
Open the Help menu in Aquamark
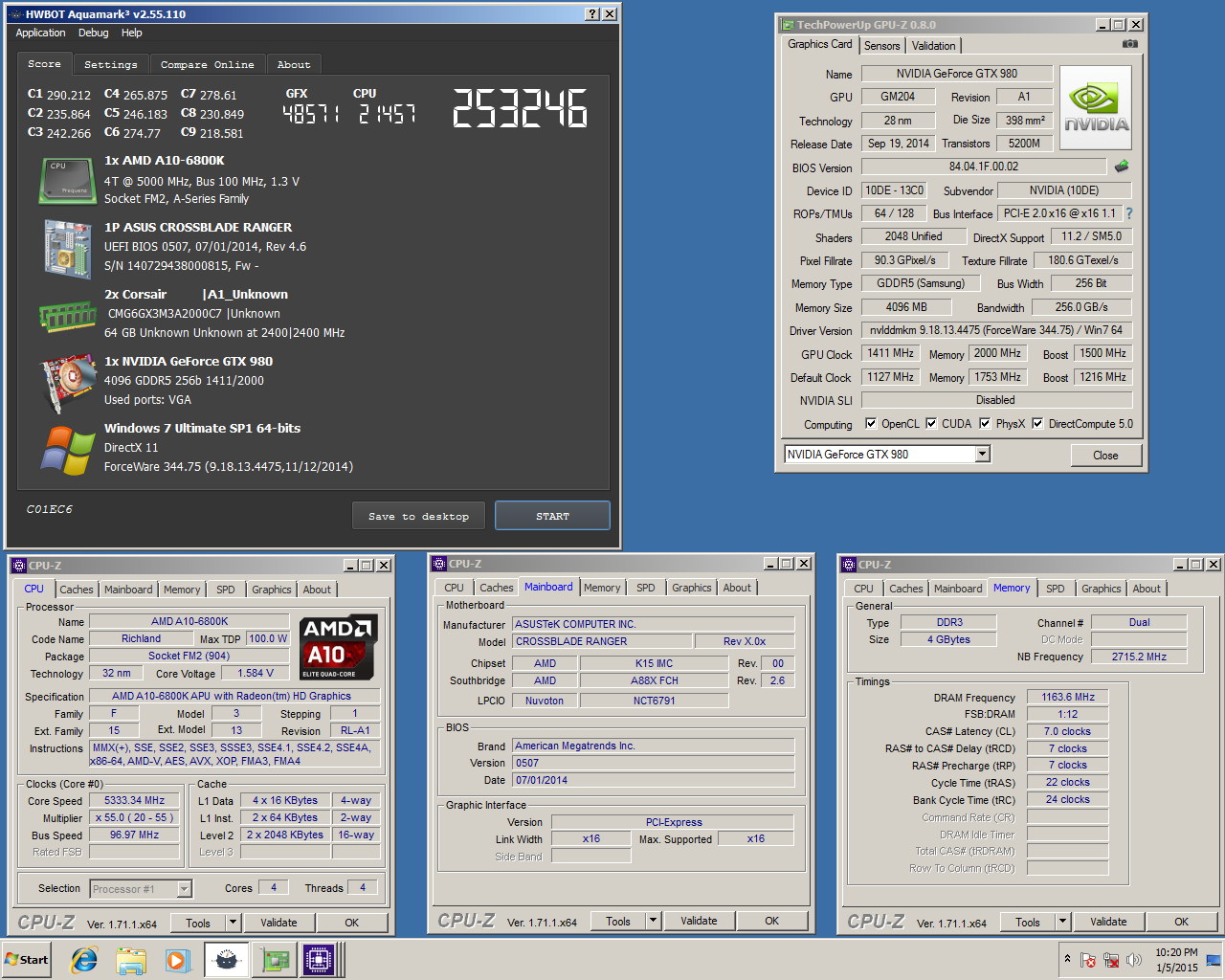[131, 33]
